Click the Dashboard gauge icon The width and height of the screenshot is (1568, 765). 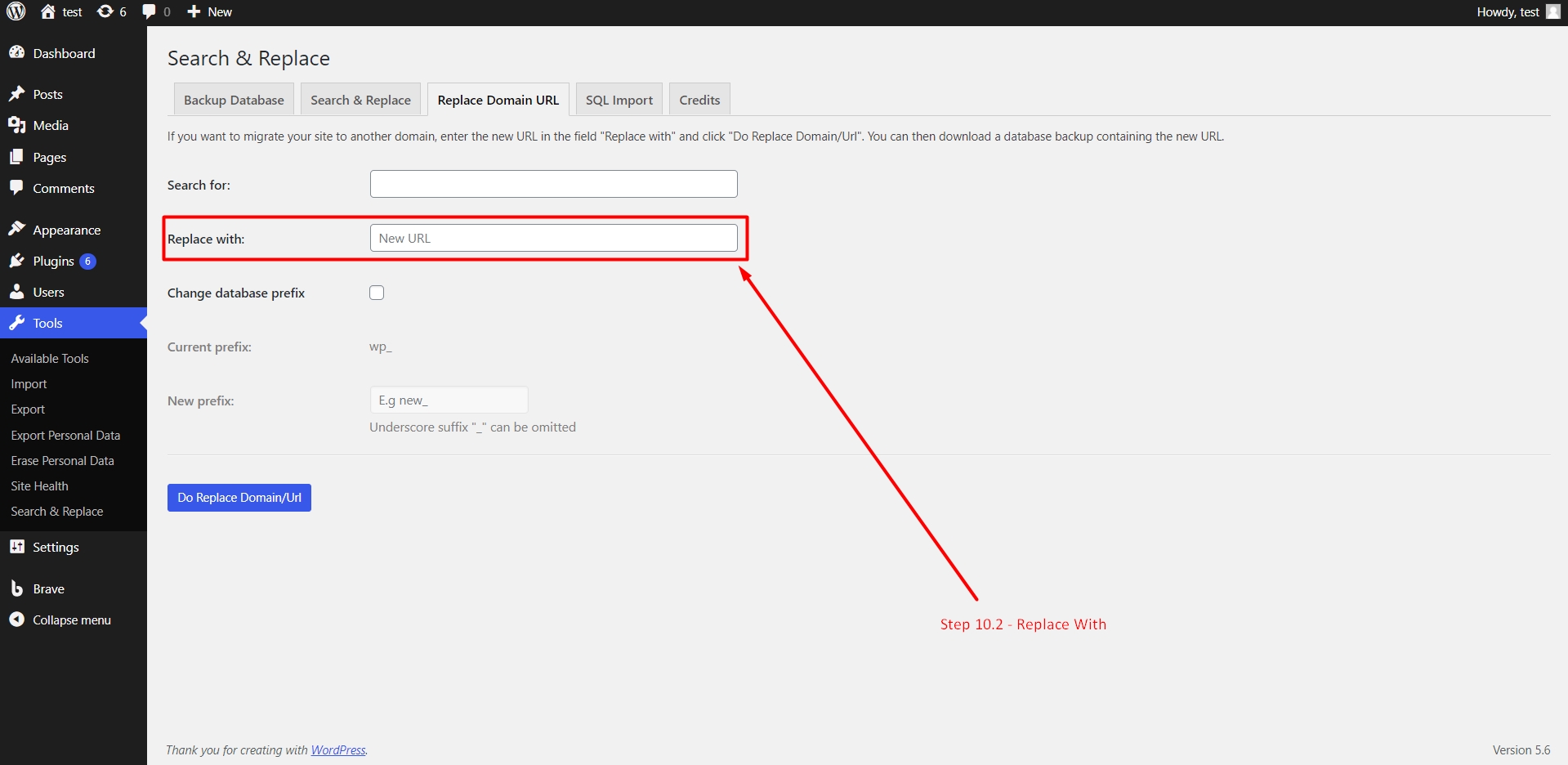(x=17, y=52)
